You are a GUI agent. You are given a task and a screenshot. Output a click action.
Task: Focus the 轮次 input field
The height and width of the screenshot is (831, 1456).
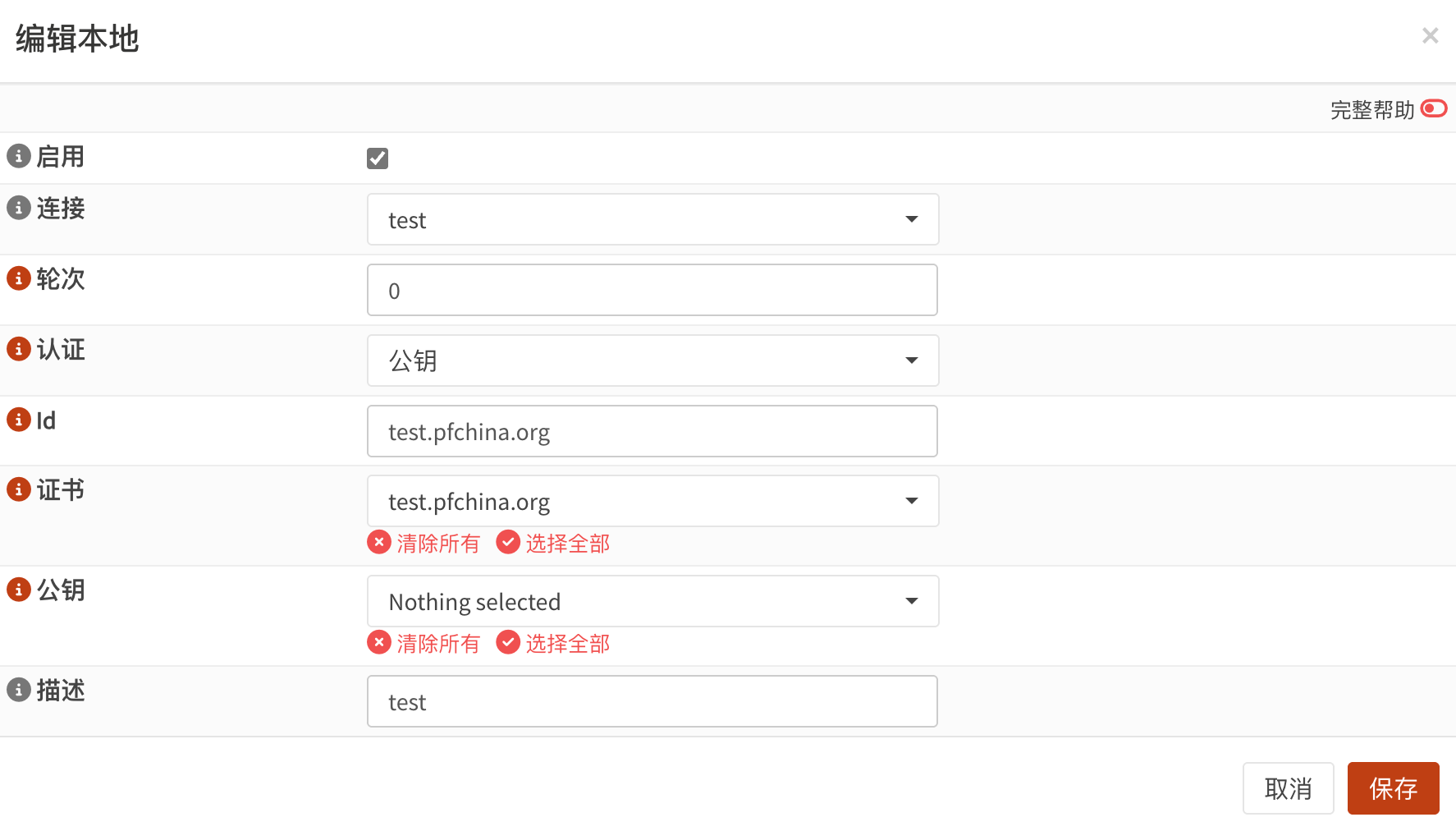(x=652, y=290)
